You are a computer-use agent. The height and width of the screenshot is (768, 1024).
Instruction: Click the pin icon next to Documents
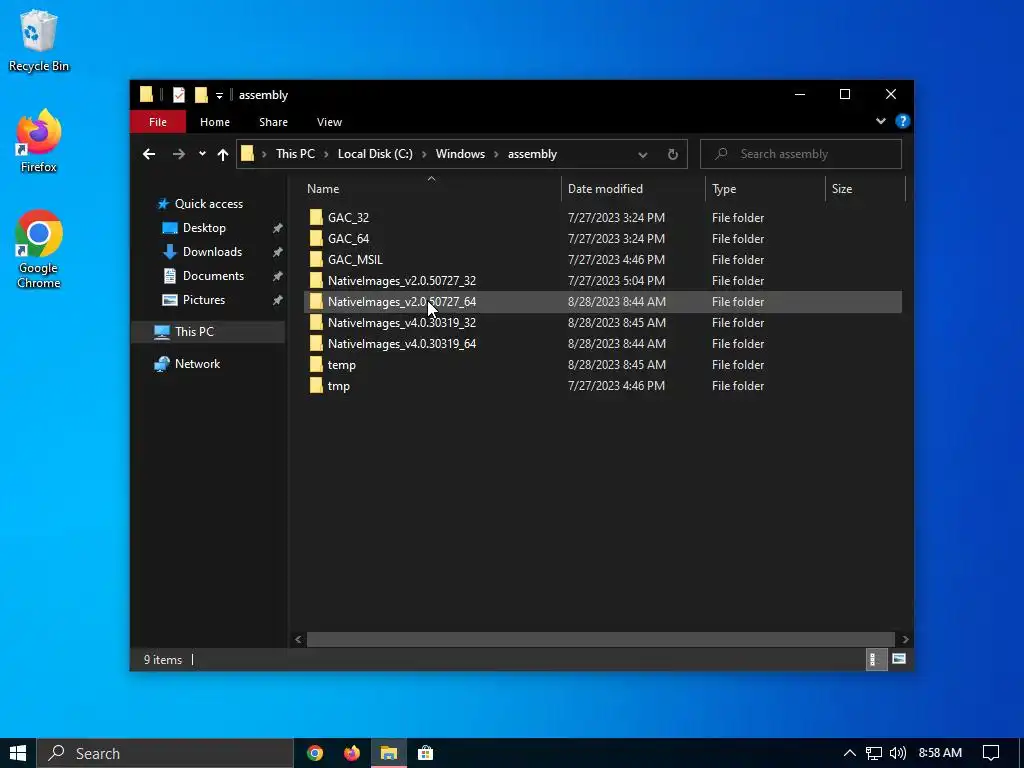pyautogui.click(x=278, y=276)
